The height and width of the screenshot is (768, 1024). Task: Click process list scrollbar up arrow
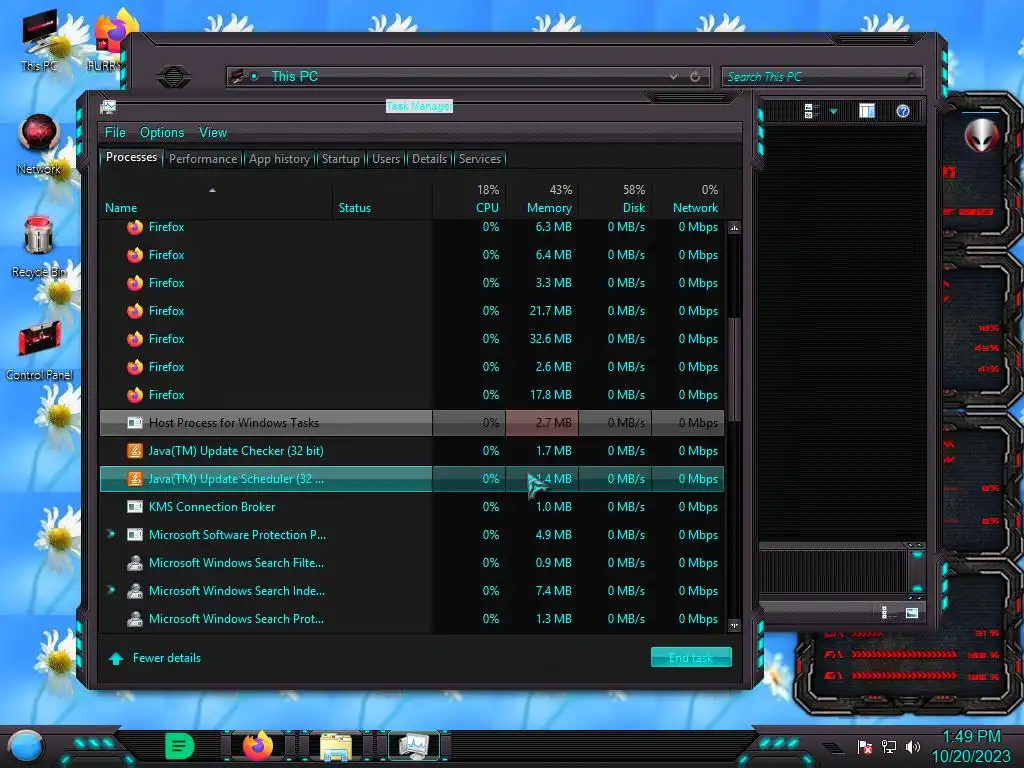pyautogui.click(x=735, y=228)
